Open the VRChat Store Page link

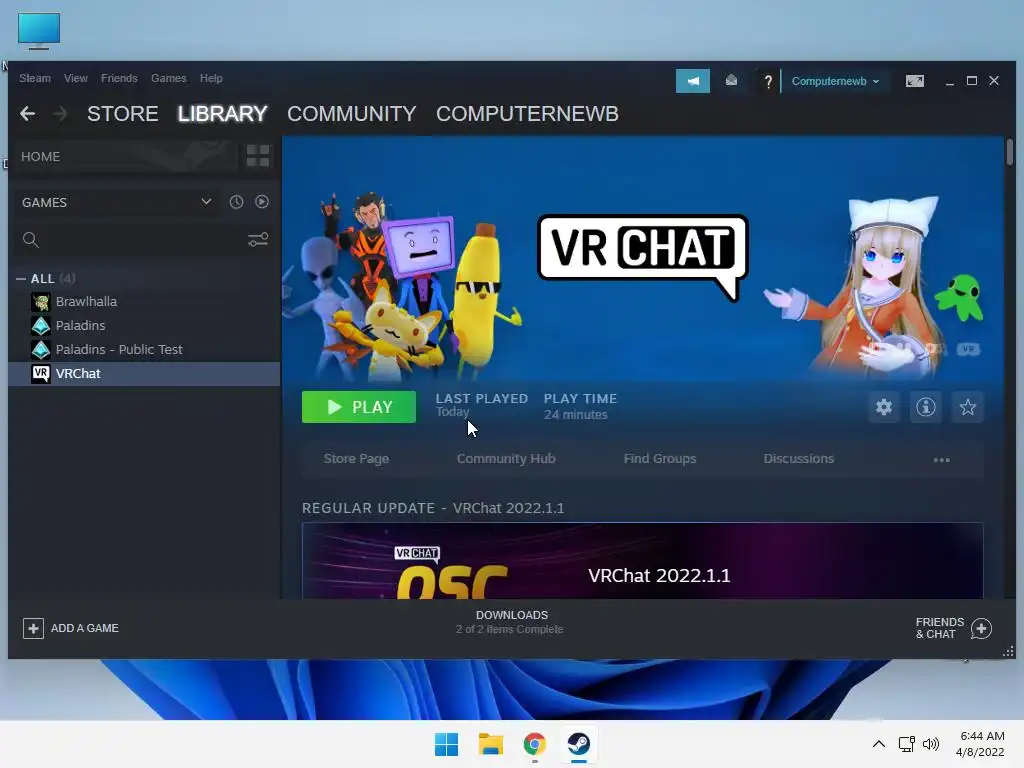(x=357, y=458)
